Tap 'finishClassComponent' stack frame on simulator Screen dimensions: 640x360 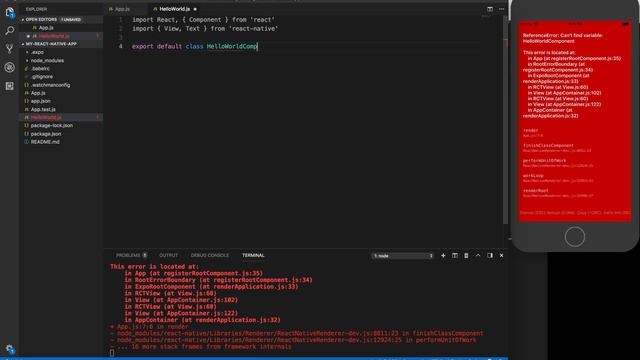point(557,148)
